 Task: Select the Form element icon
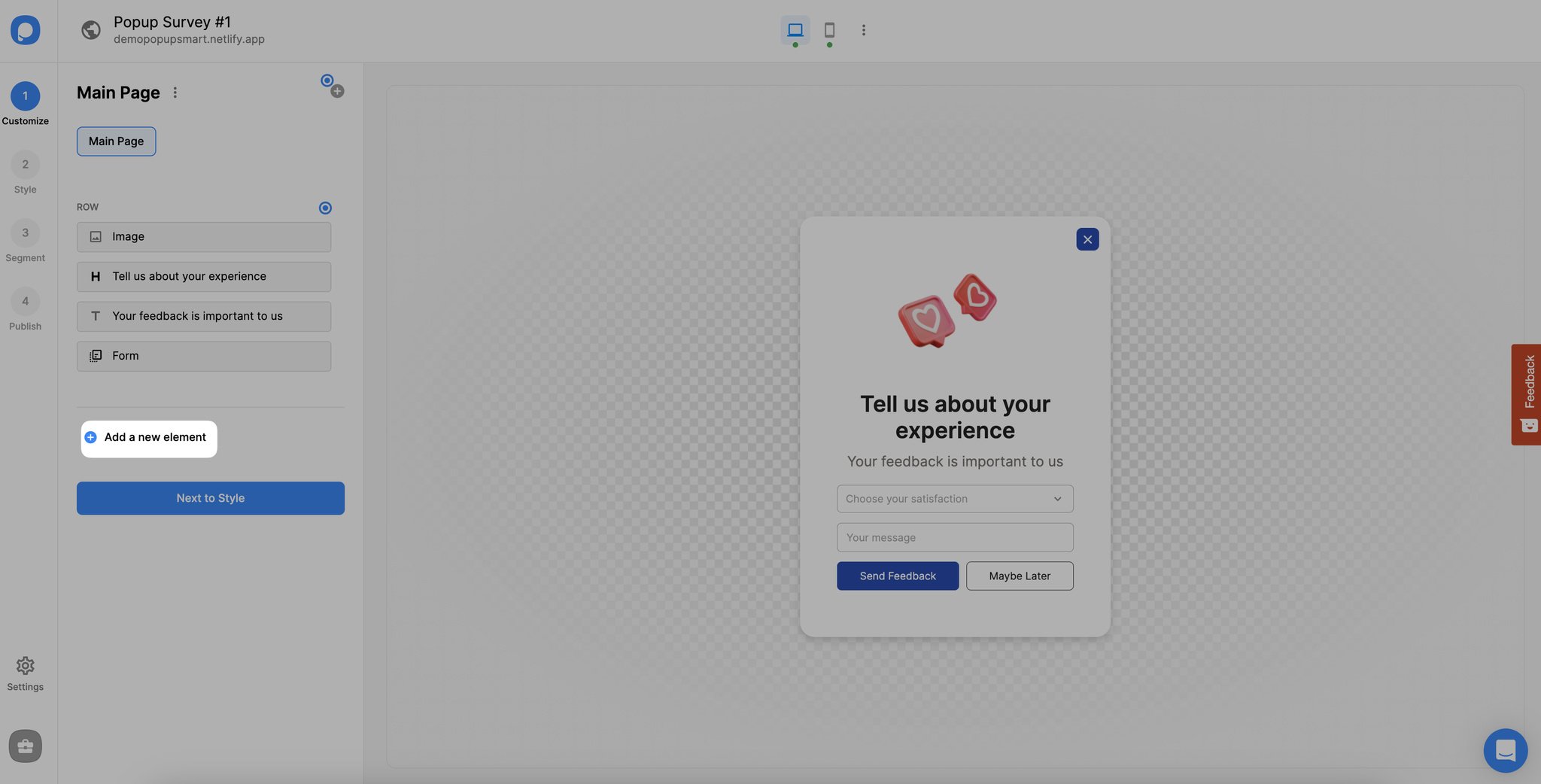pyautogui.click(x=96, y=355)
